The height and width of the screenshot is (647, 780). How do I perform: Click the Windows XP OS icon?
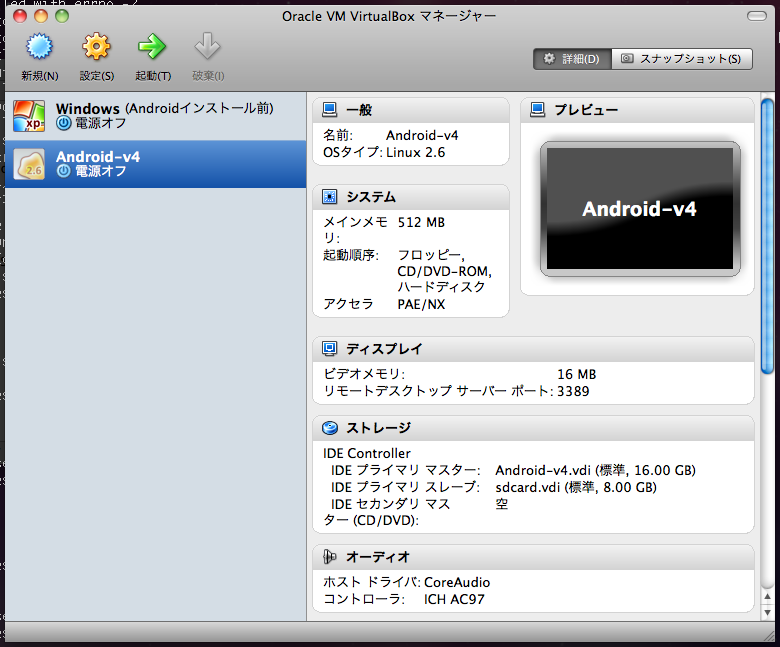pos(29,116)
